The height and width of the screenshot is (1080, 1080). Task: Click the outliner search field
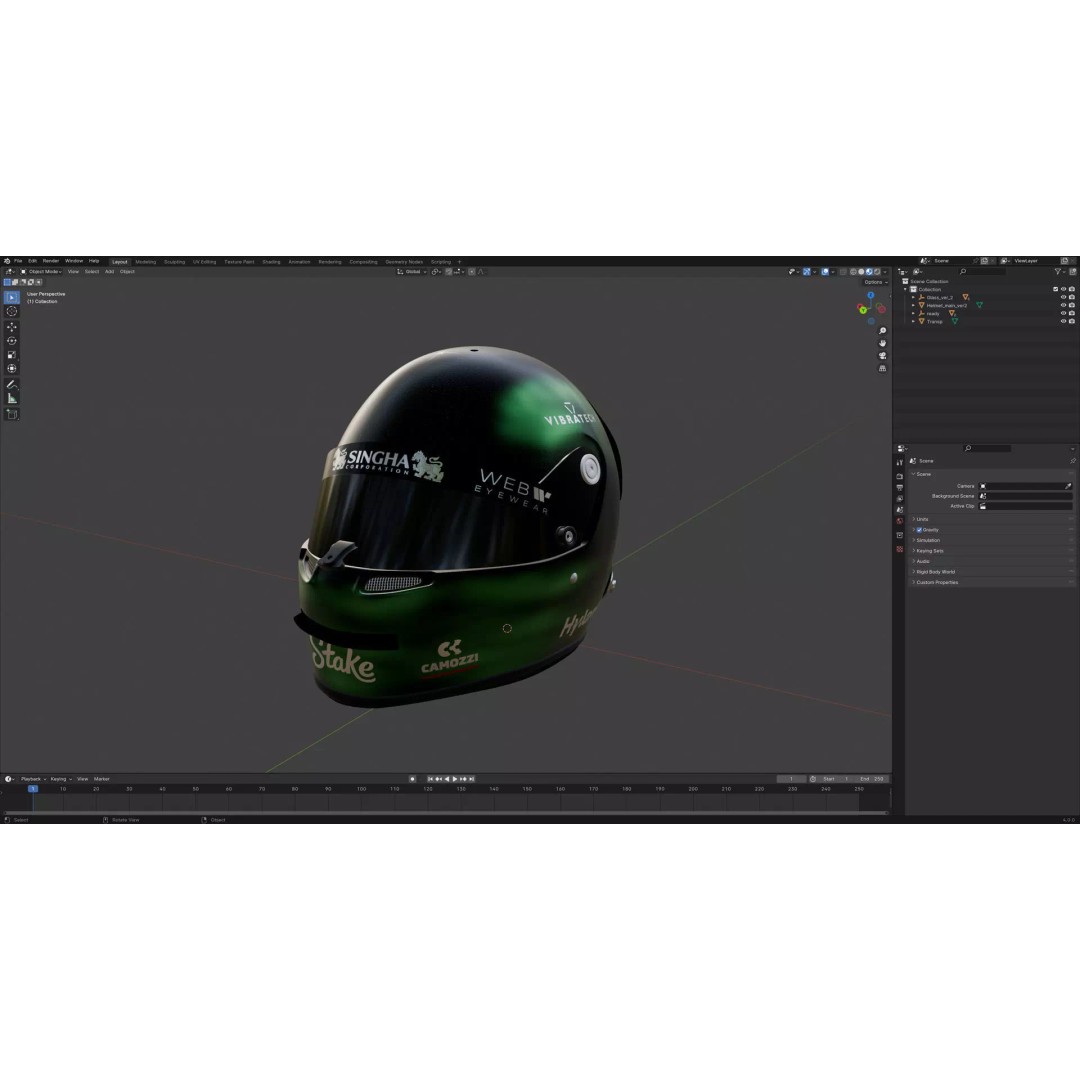[982, 272]
